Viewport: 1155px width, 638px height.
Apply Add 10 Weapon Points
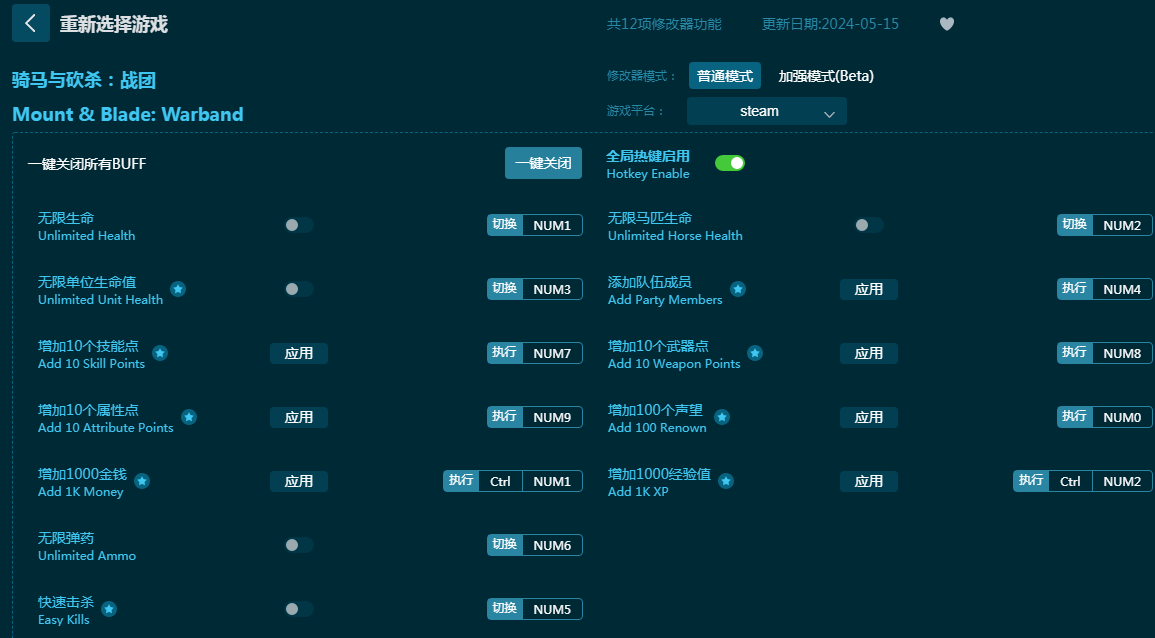869,354
